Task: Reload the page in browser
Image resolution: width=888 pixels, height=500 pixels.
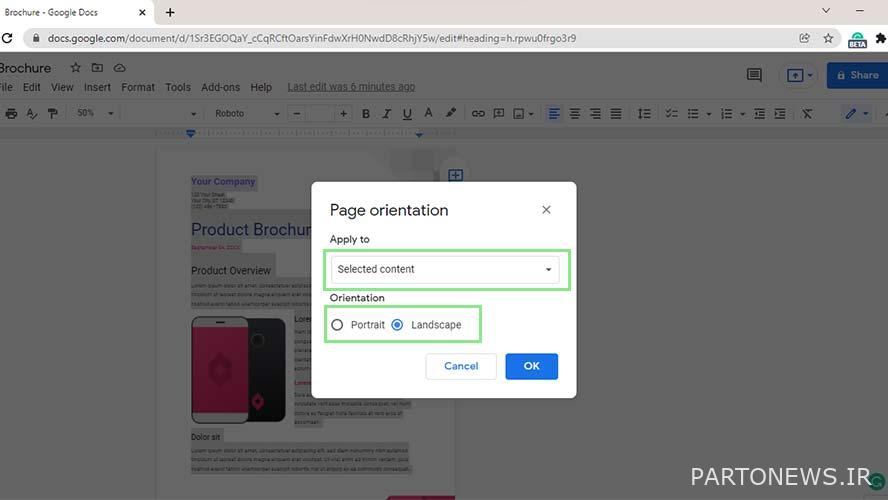Action: click(7, 38)
